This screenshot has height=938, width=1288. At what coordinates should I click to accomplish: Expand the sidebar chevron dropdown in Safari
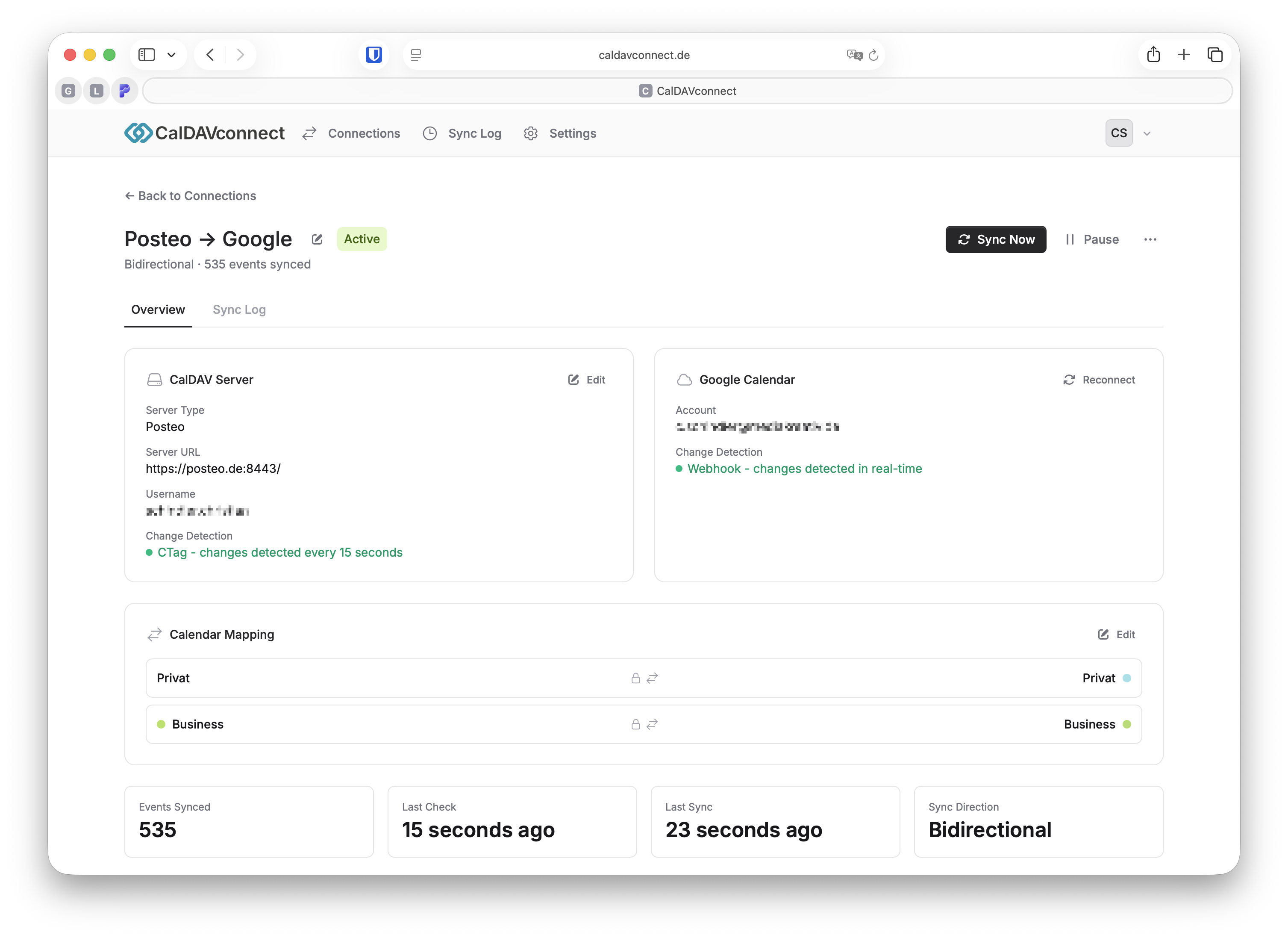point(171,55)
